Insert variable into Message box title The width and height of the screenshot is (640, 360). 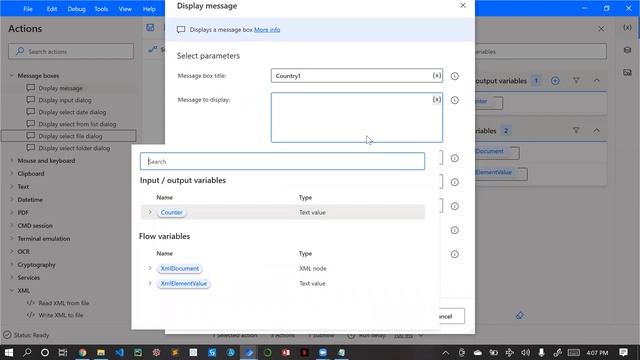pos(437,76)
